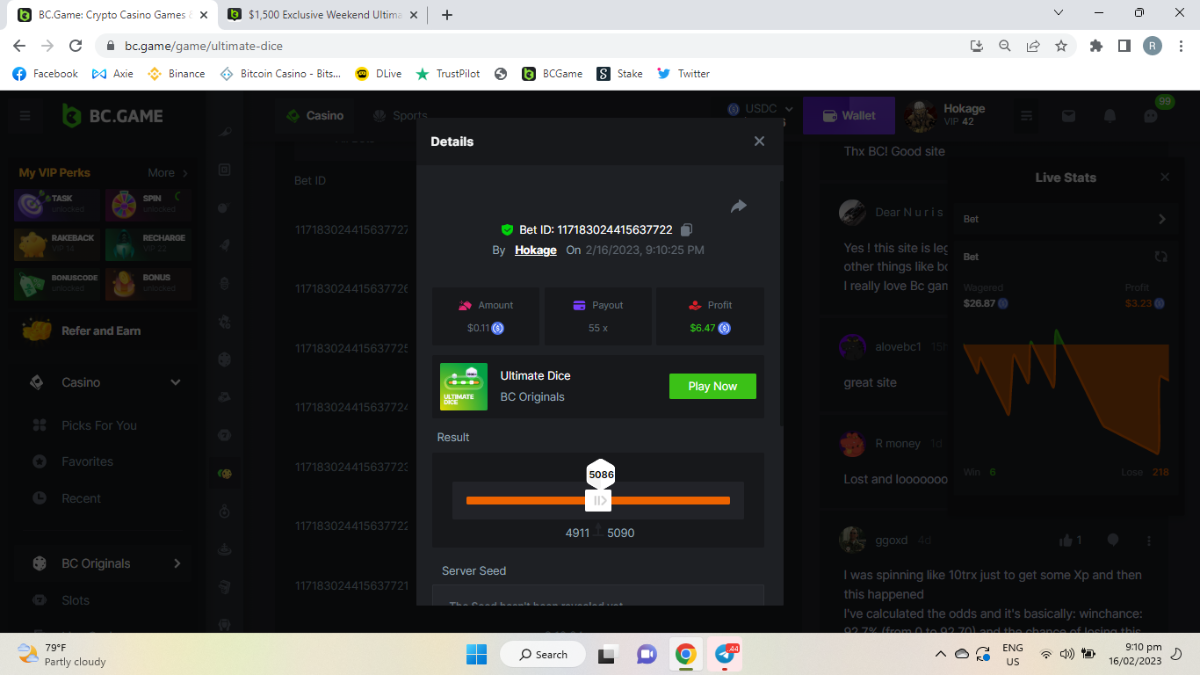Viewport: 1200px width, 675px height.
Task: Open the Wallet
Action: coord(849,116)
